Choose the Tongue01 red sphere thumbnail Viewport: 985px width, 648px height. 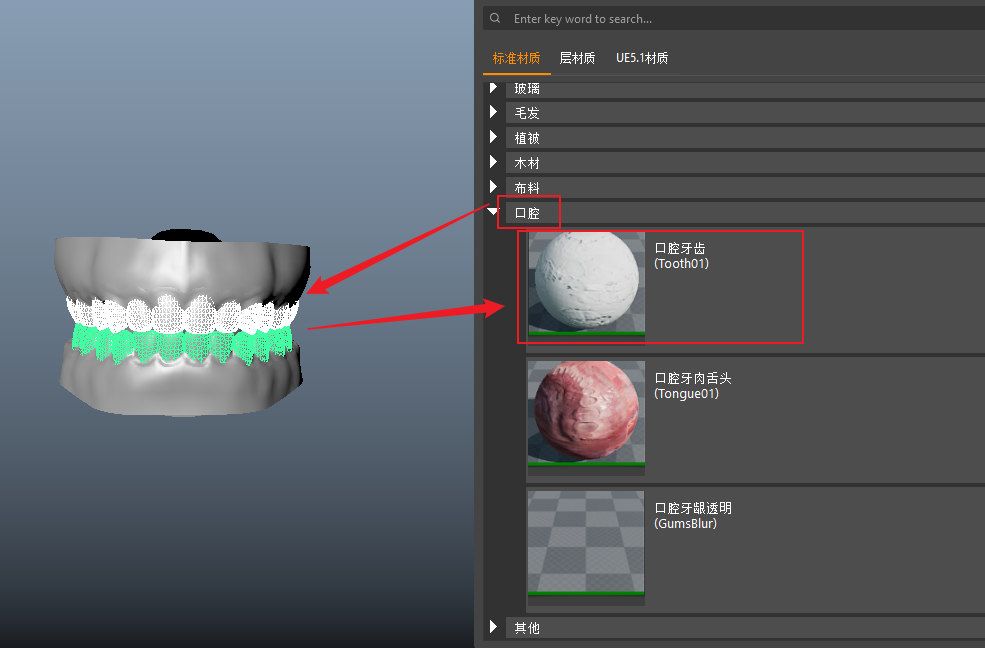click(586, 414)
